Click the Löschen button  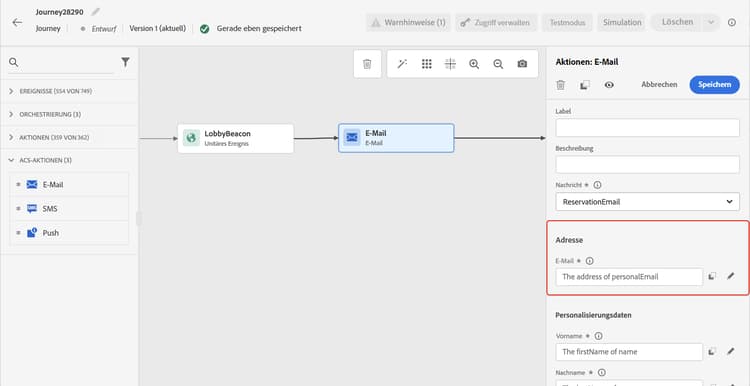[x=677, y=22]
